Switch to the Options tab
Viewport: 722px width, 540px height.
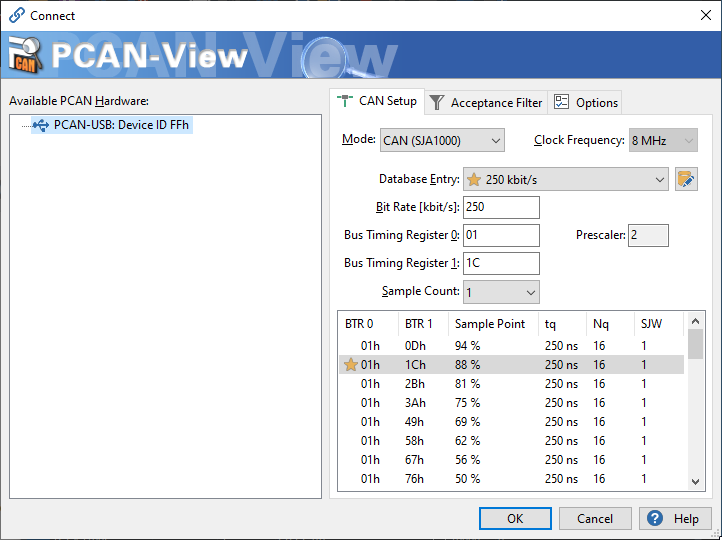pos(586,102)
